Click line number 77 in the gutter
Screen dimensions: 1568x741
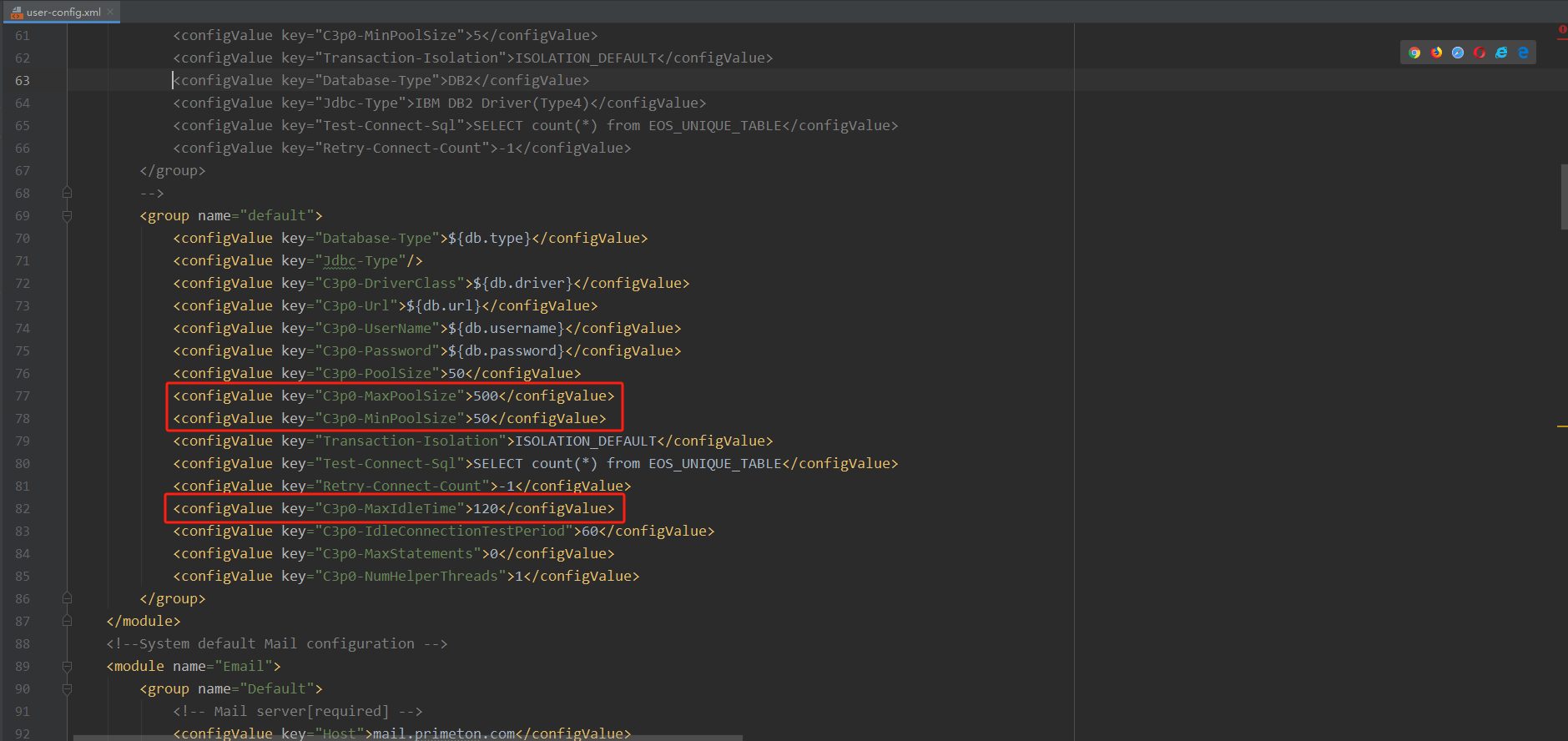23,396
